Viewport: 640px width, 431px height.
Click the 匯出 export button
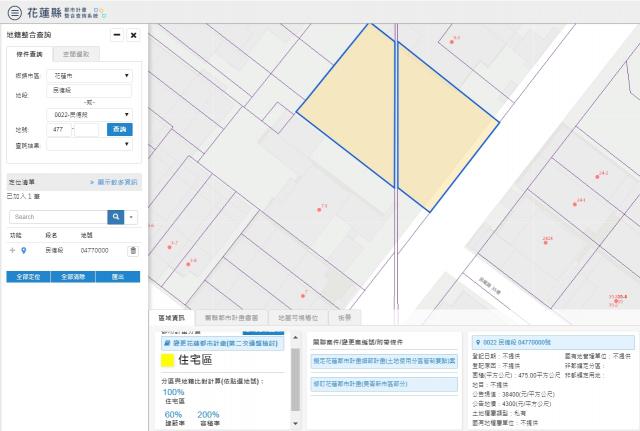coord(118,276)
